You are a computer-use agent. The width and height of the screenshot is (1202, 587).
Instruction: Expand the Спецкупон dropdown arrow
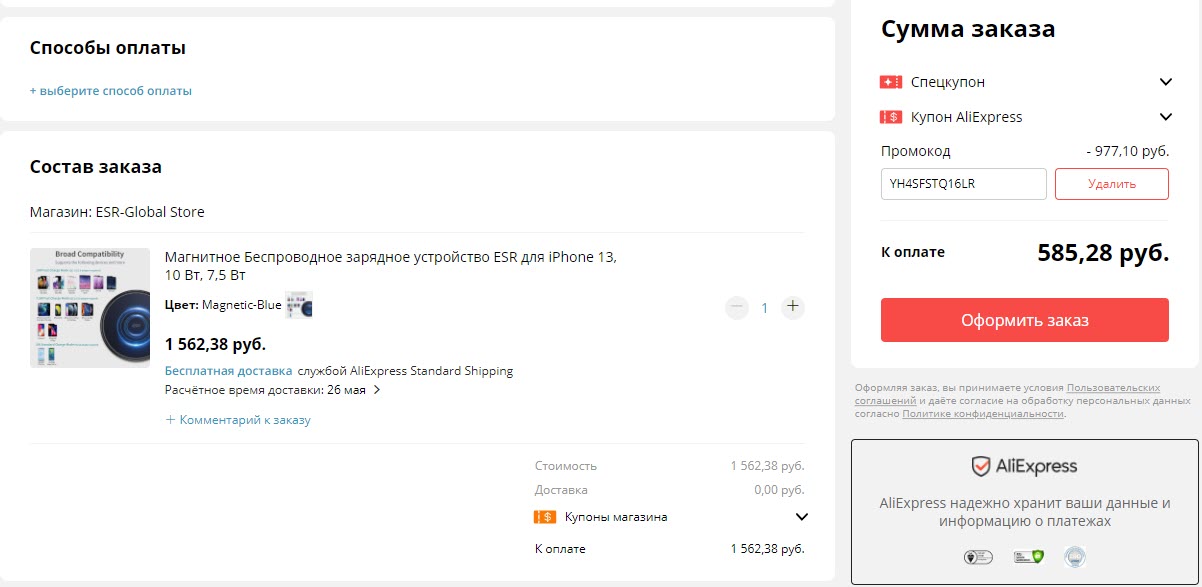1165,82
